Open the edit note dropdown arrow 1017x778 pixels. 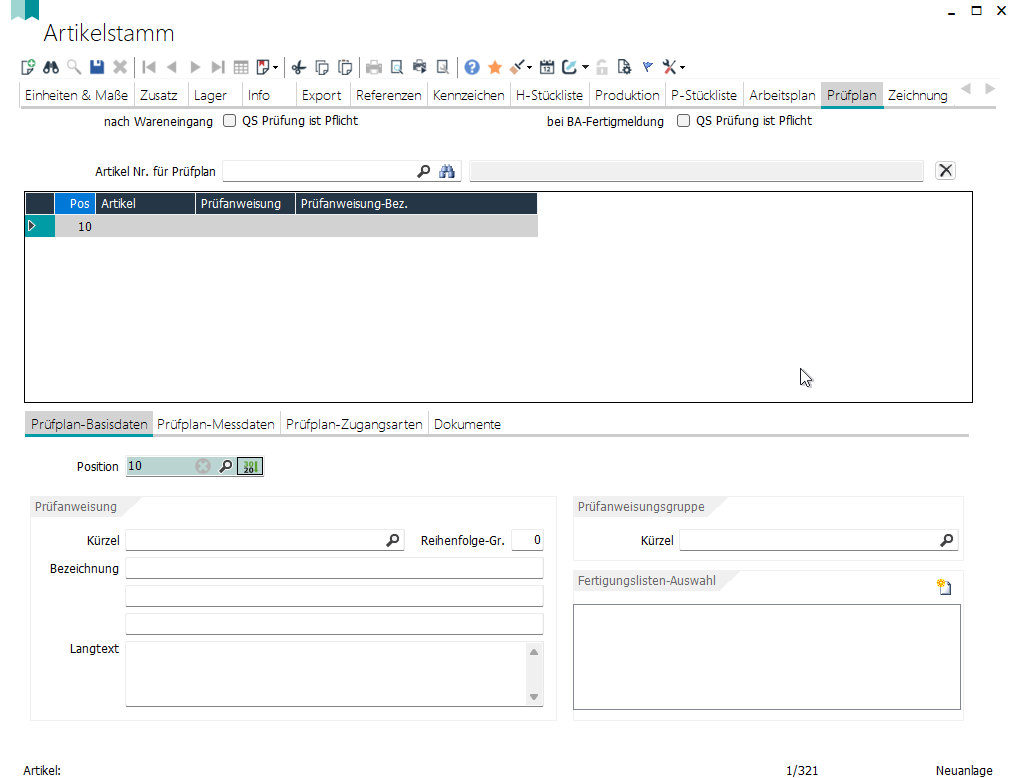pos(586,67)
